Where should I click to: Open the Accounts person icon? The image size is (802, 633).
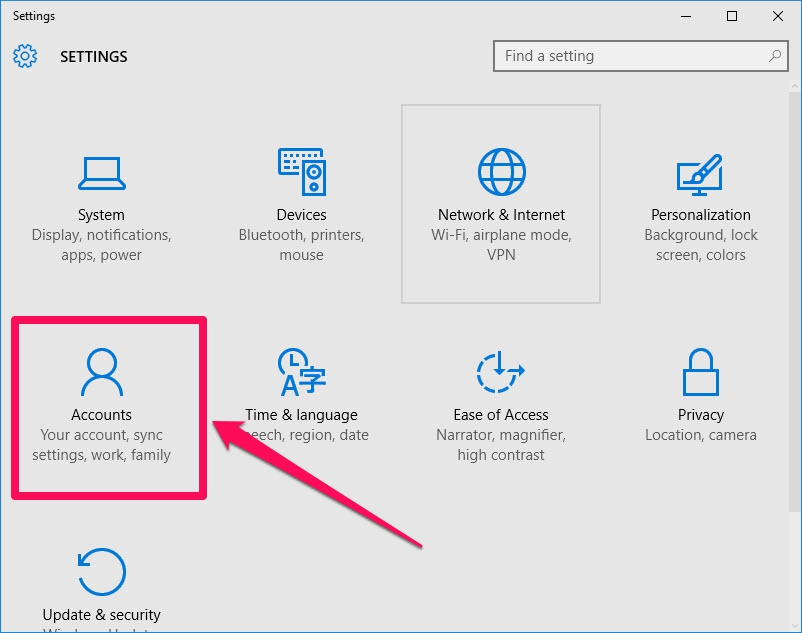[x=102, y=372]
